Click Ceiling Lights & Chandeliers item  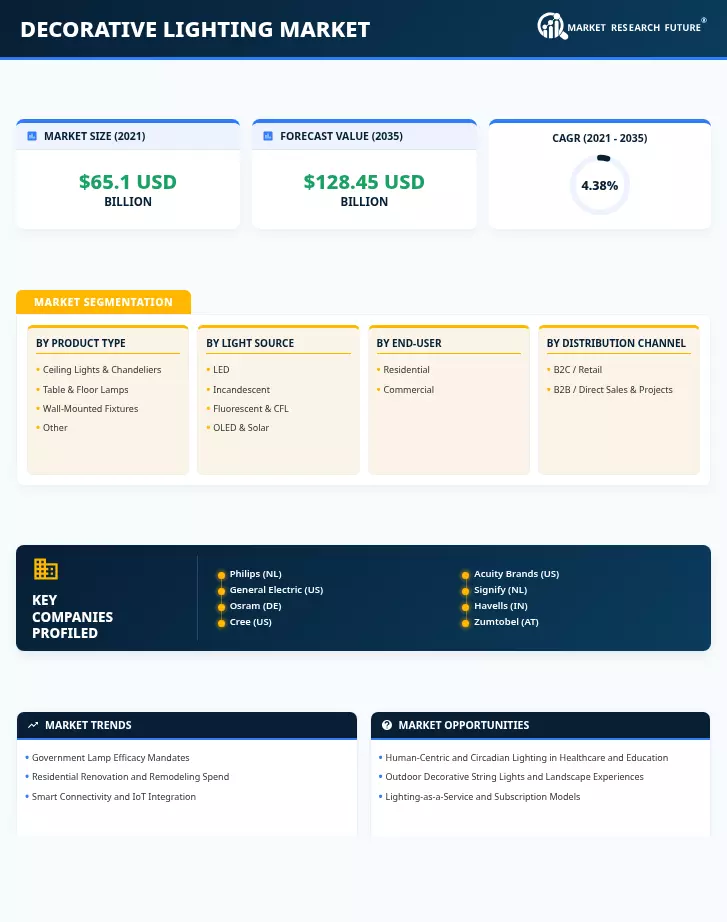[x=102, y=370]
